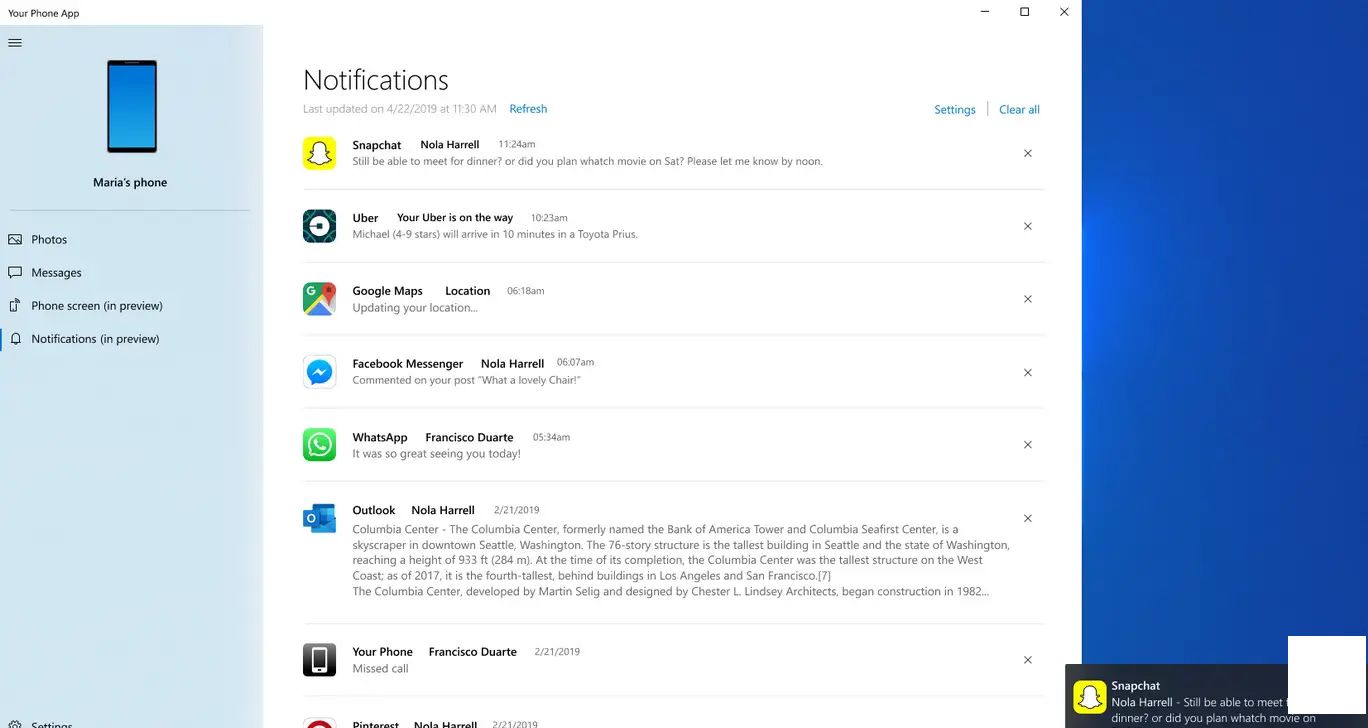Click the Messages sidebar icon
This screenshot has width=1368, height=728.
(x=15, y=272)
